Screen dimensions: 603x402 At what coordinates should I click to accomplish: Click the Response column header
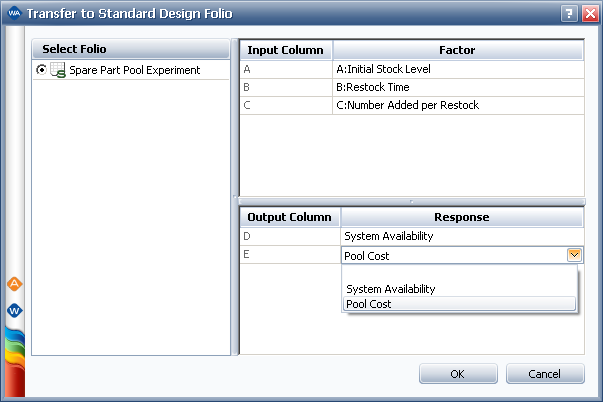[461, 216]
